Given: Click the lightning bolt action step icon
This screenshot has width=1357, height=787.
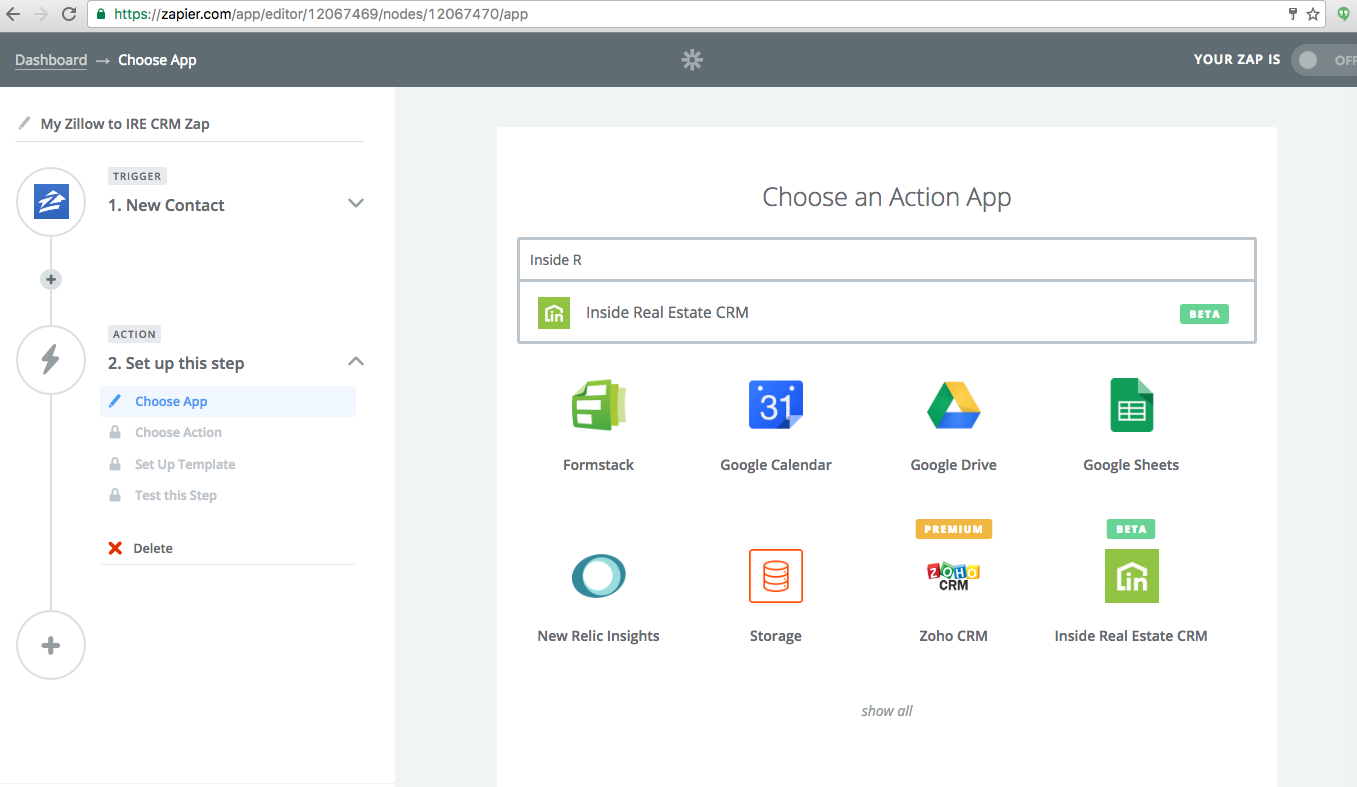Looking at the screenshot, I should click(x=51, y=360).
